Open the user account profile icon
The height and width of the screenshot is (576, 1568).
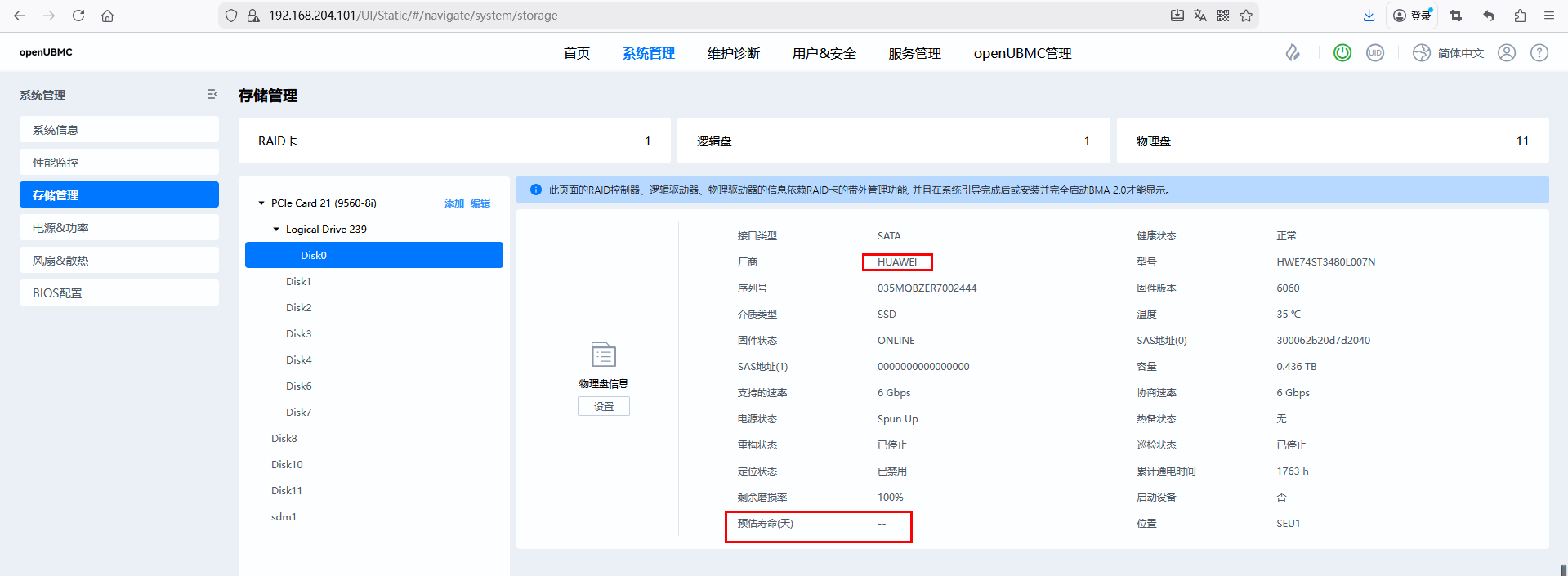click(1507, 53)
